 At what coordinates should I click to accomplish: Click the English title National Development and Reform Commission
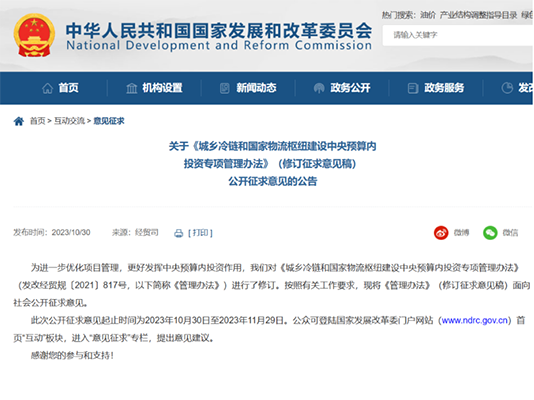[x=219, y=45]
